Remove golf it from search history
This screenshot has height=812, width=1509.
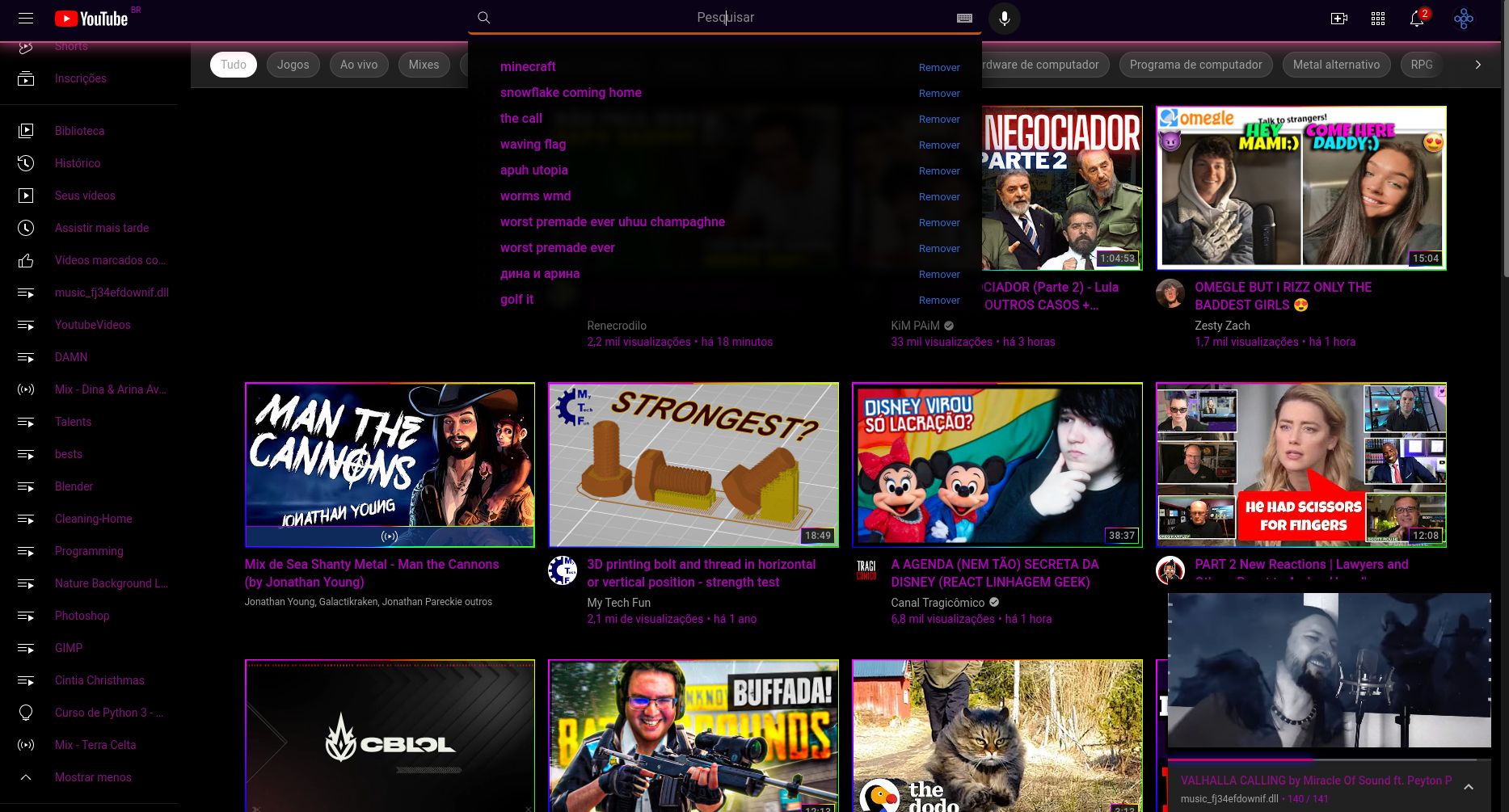(939, 300)
